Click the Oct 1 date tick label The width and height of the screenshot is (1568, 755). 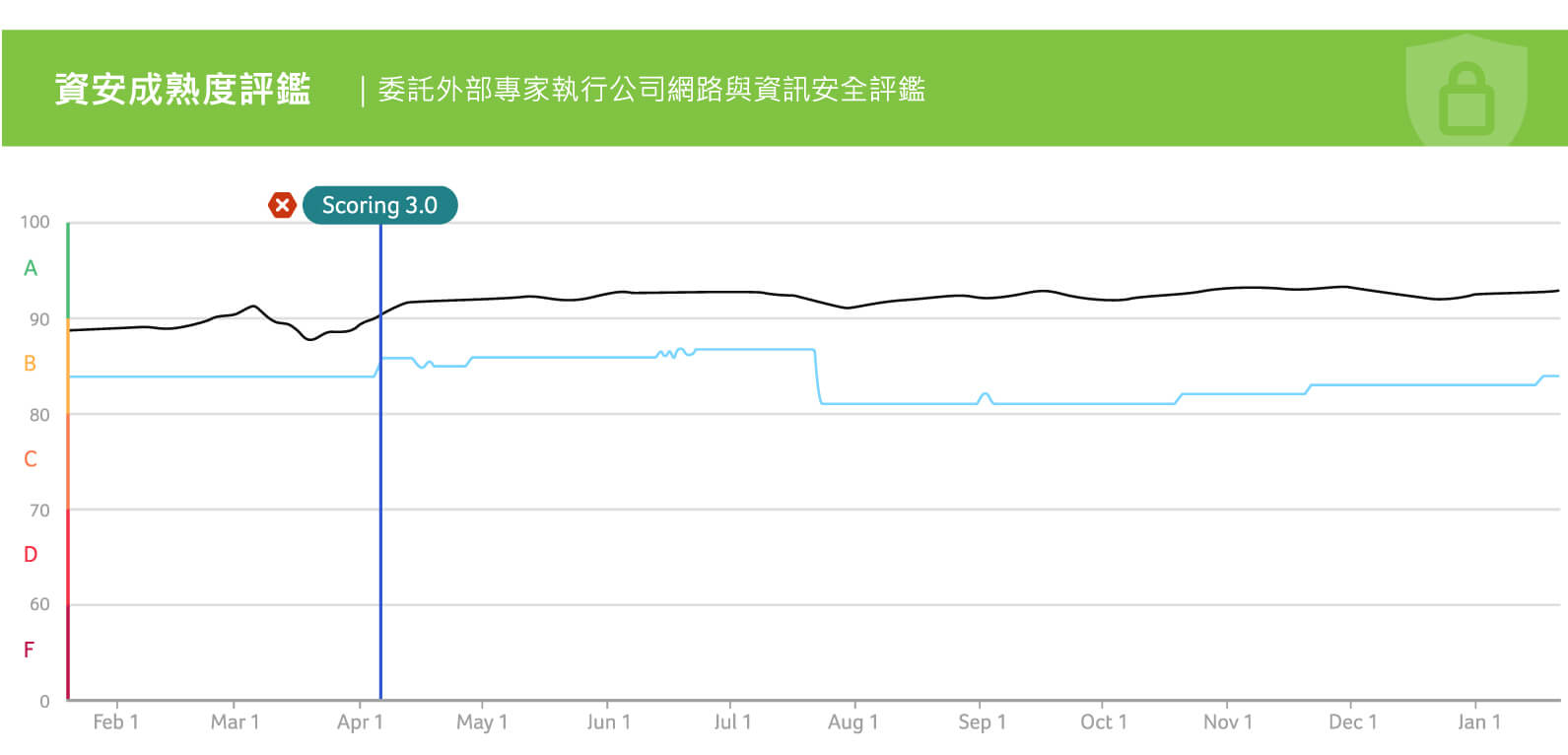1104,722
